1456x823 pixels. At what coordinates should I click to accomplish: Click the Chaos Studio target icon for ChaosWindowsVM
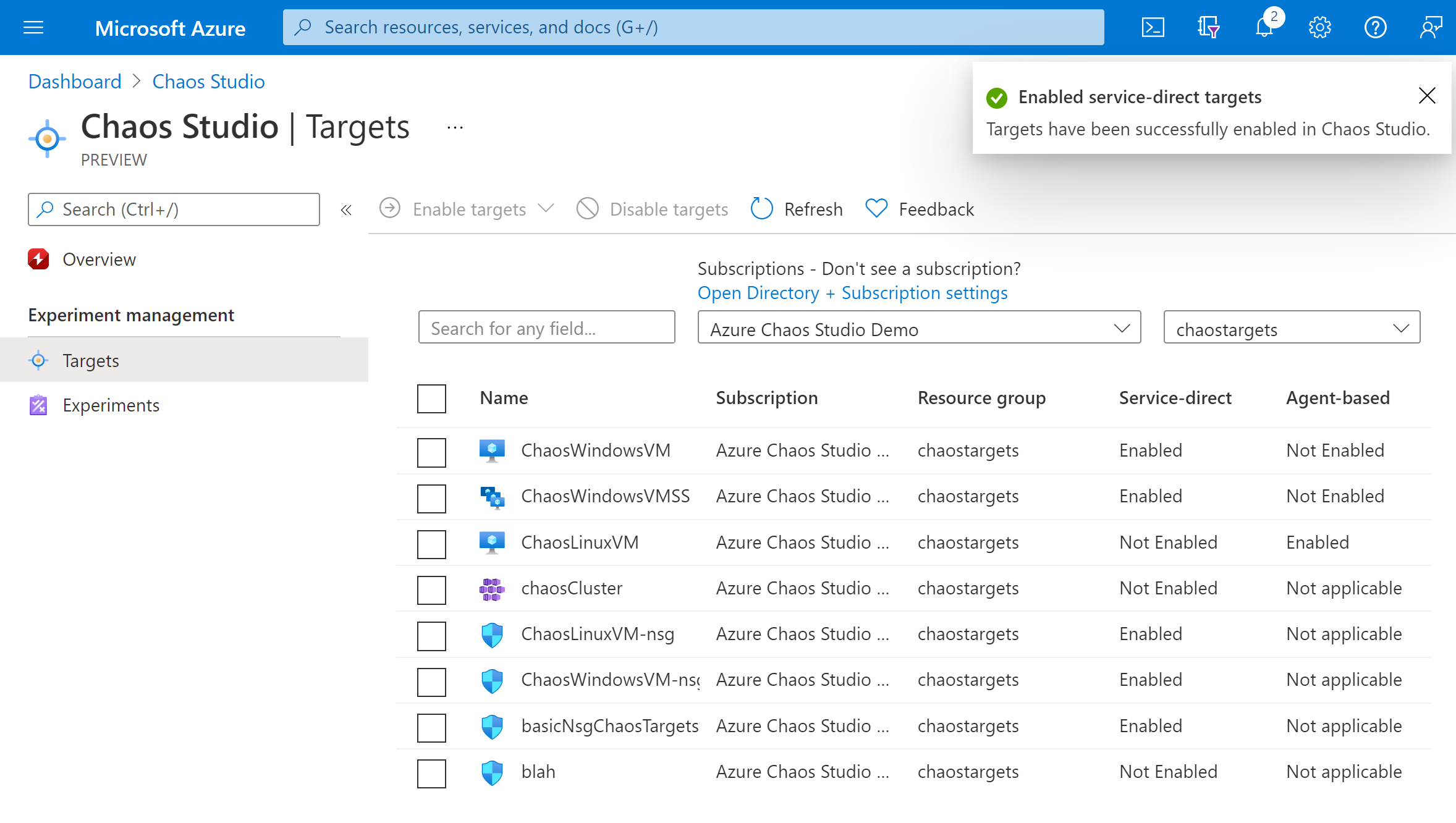pos(493,450)
